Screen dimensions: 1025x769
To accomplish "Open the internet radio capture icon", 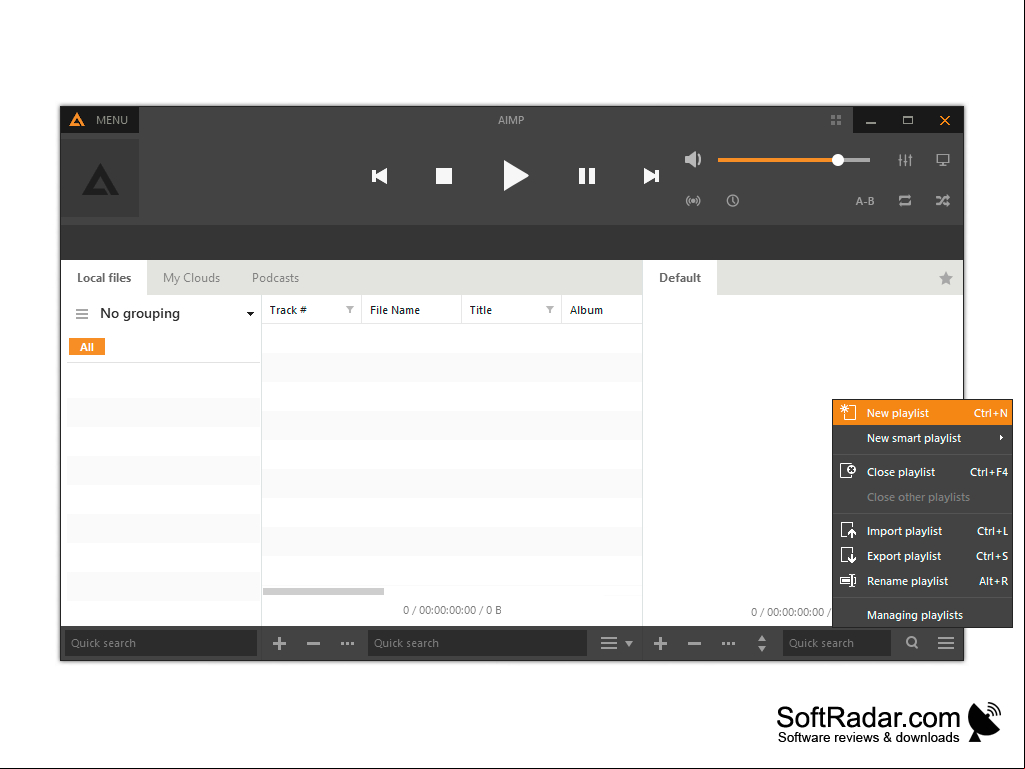I will pos(693,201).
